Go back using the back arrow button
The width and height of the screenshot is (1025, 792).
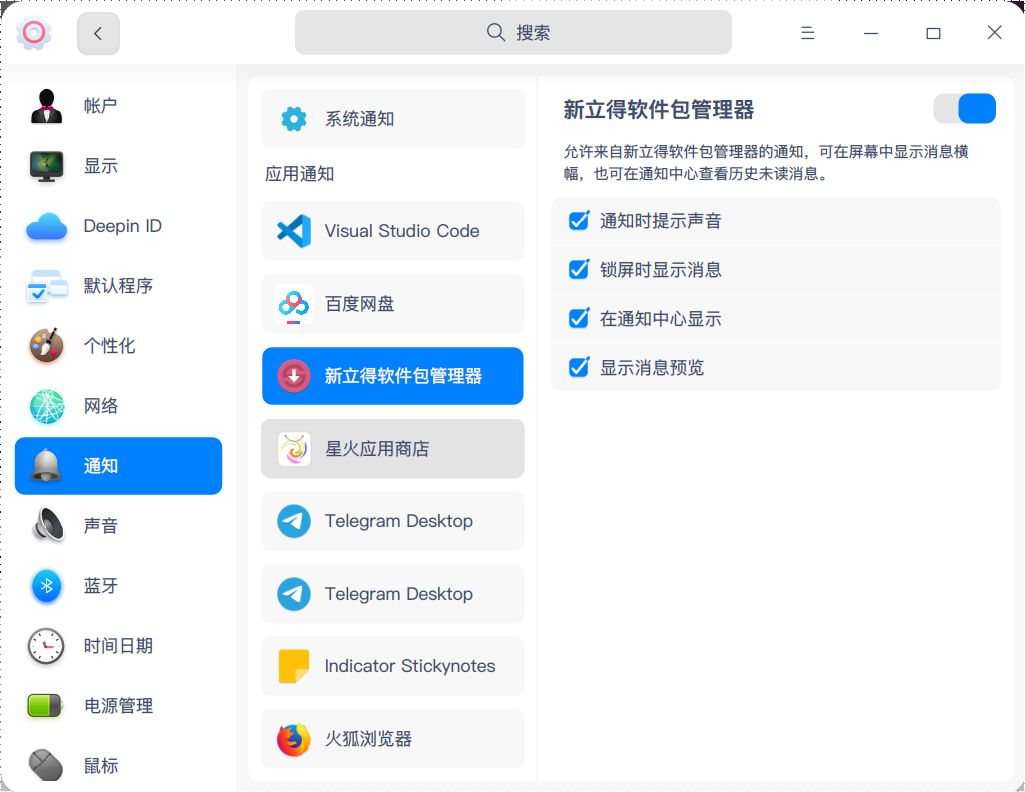[x=98, y=33]
